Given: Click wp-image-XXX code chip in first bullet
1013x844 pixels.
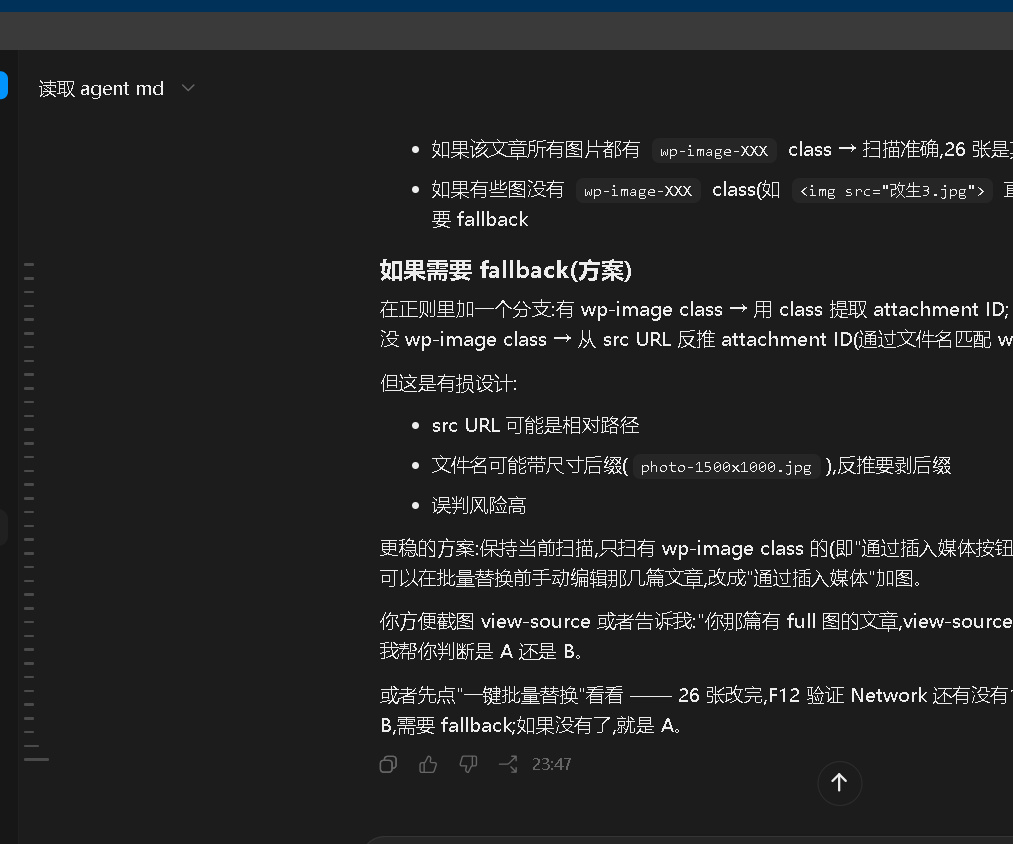Looking at the screenshot, I should tap(714, 151).
